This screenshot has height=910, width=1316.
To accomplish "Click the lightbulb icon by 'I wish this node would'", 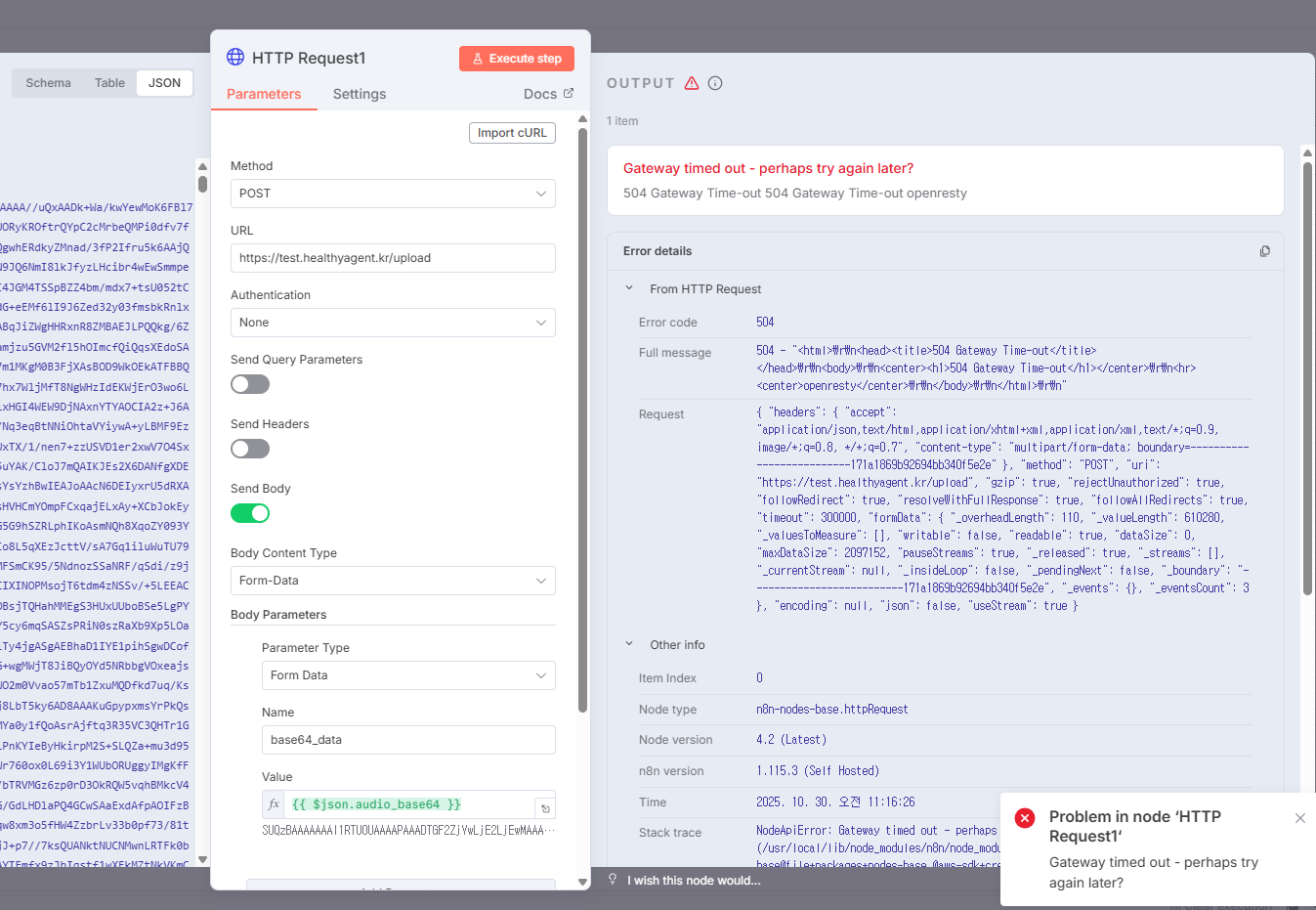I will pos(613,880).
